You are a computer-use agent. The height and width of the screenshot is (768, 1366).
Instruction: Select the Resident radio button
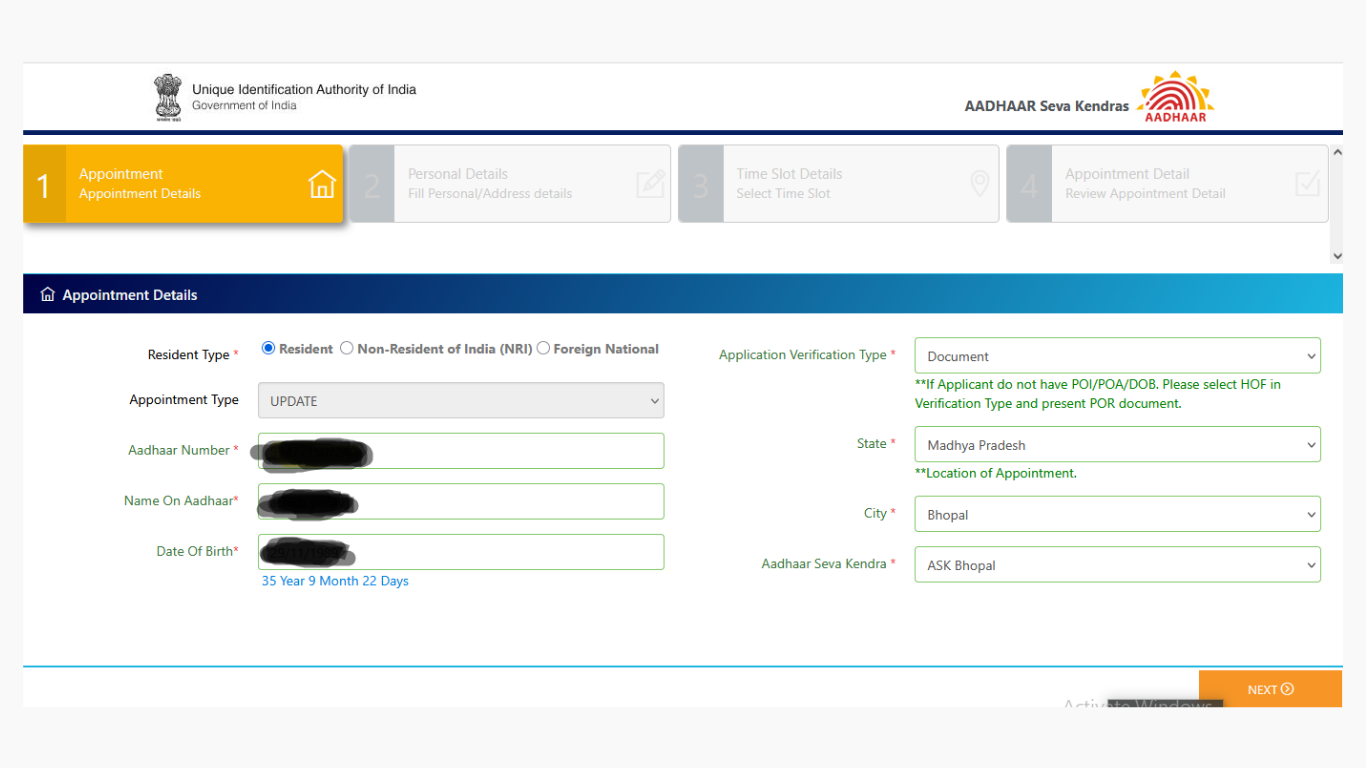pyautogui.click(x=268, y=348)
